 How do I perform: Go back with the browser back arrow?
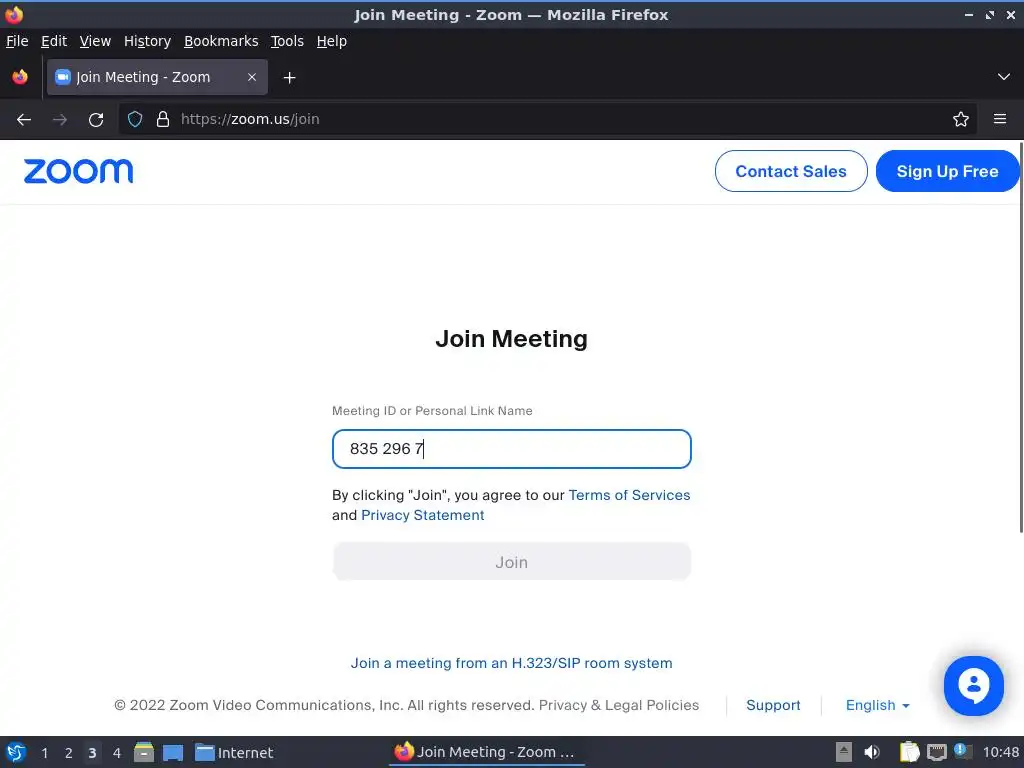[x=24, y=120]
